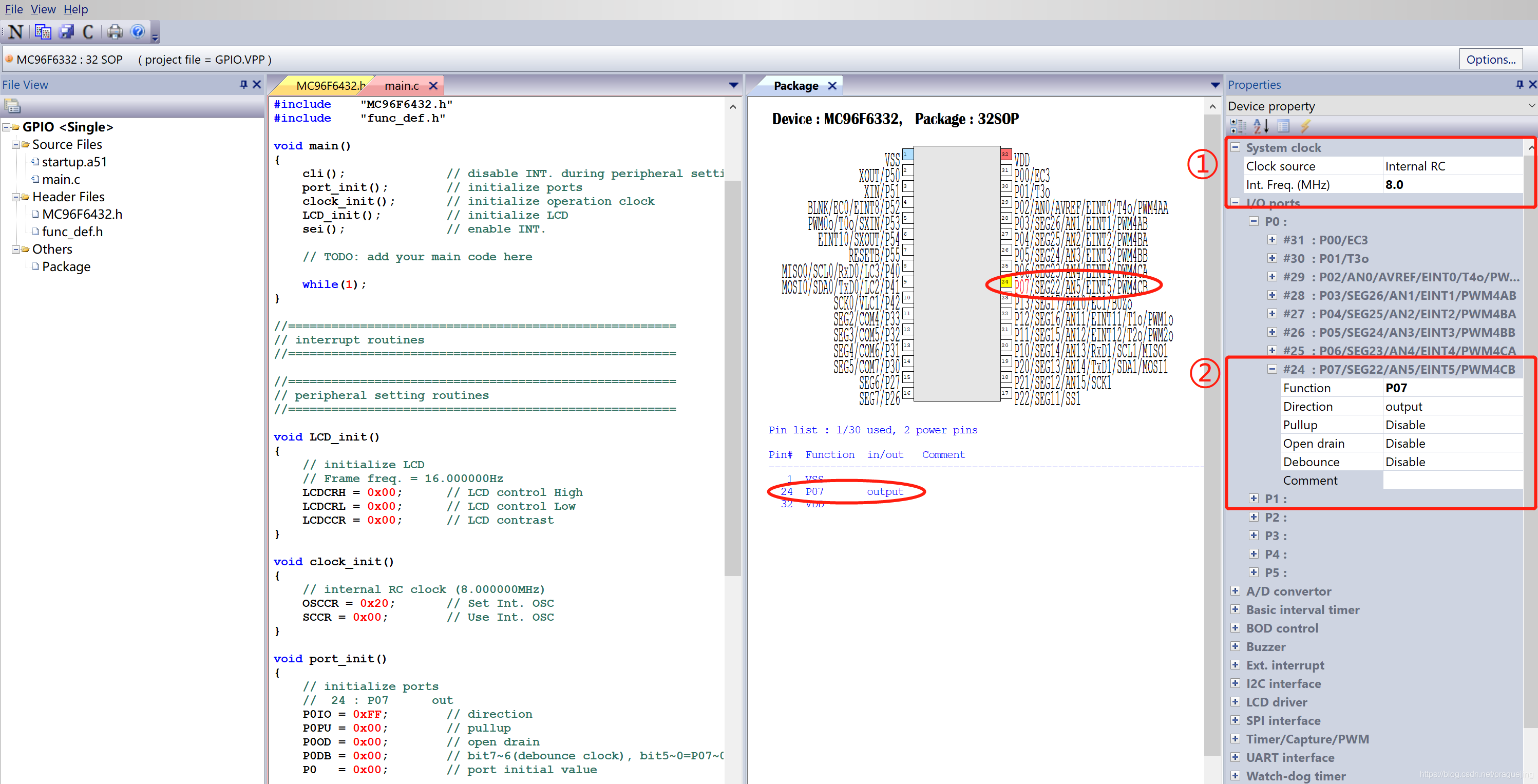
Task: Click the Property Pages icon in Properties
Action: pos(1283,126)
